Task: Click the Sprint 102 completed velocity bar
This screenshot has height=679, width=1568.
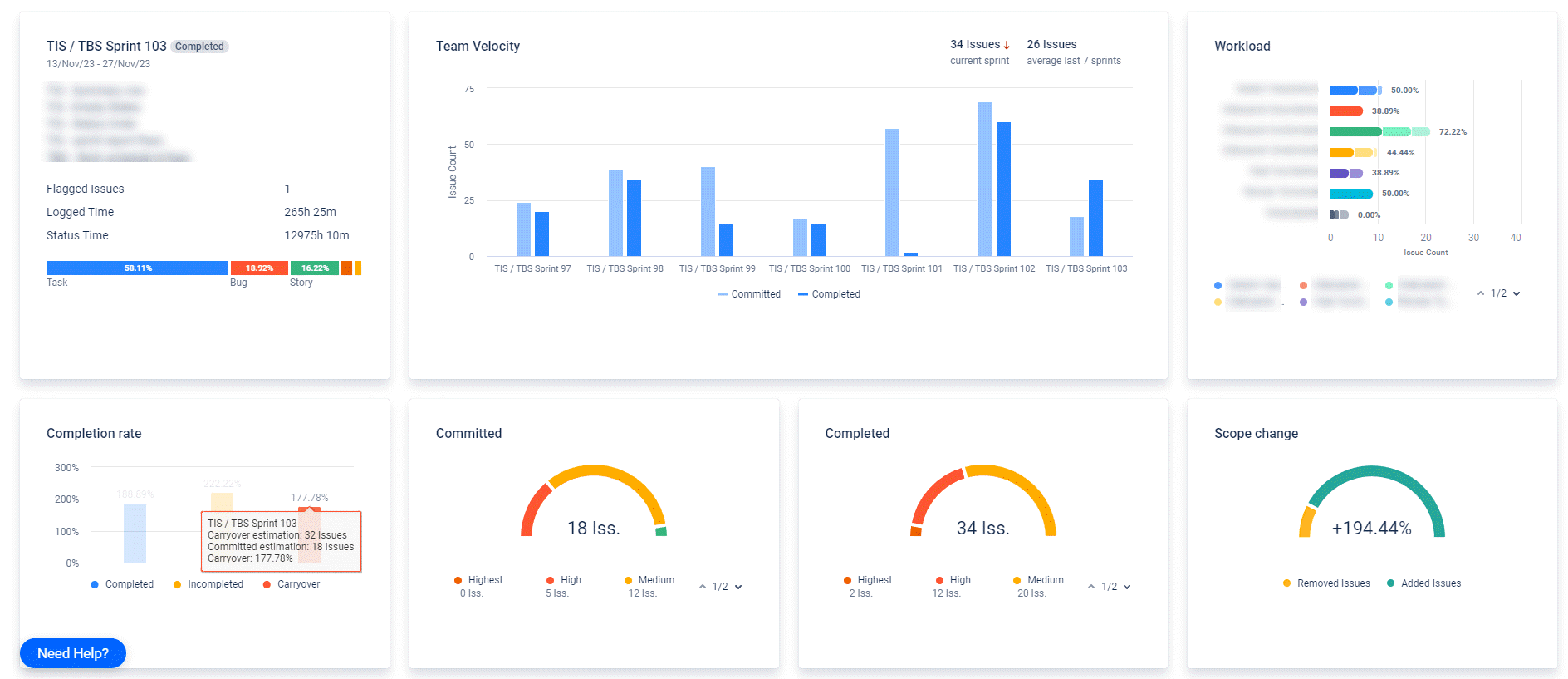Action: pos(1003,189)
